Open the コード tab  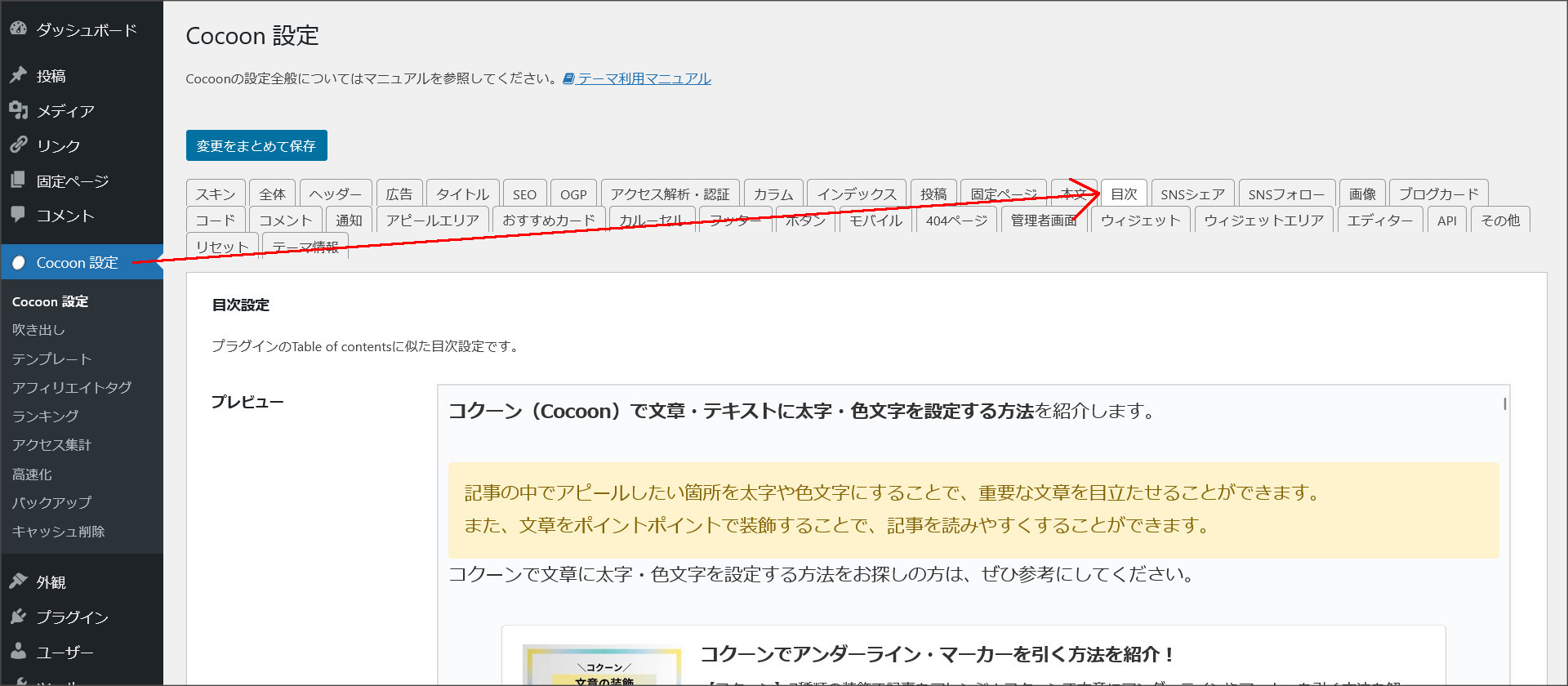point(216,220)
